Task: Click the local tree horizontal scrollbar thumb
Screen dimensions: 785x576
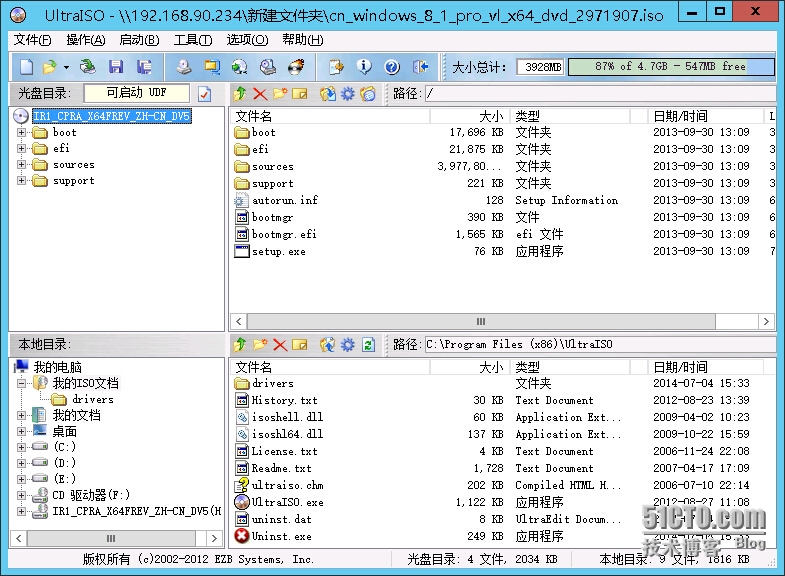Action: tap(111, 538)
